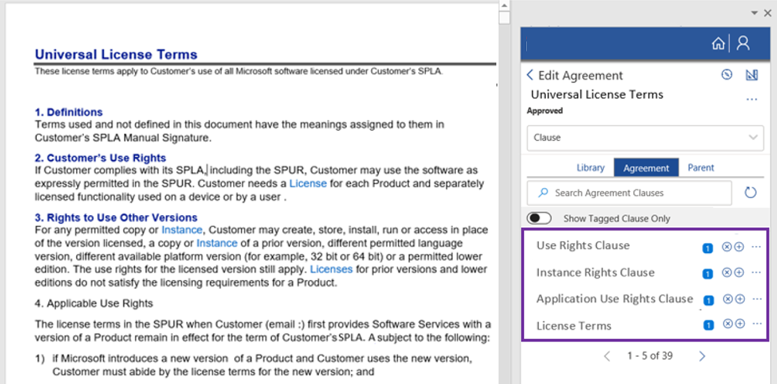Remove tag on License Terms clause
The height and width of the screenshot is (384, 777).
[x=727, y=324]
